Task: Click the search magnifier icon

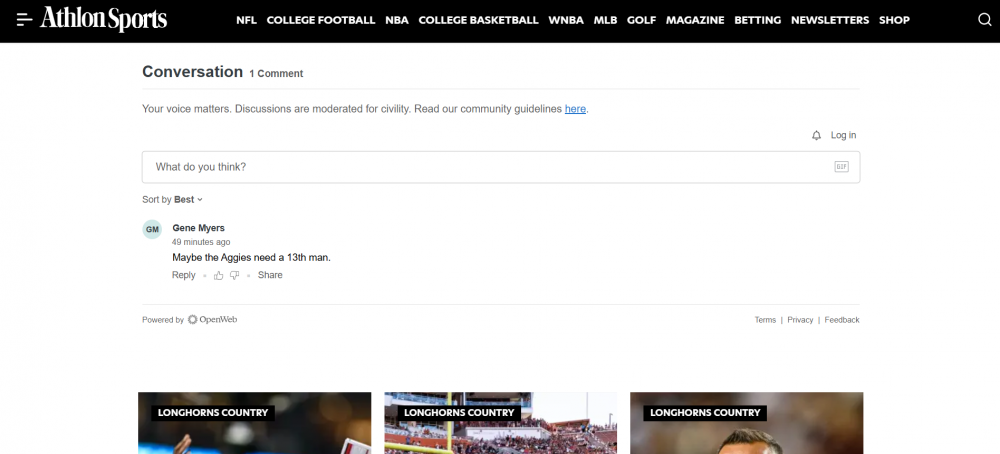Action: click(984, 20)
